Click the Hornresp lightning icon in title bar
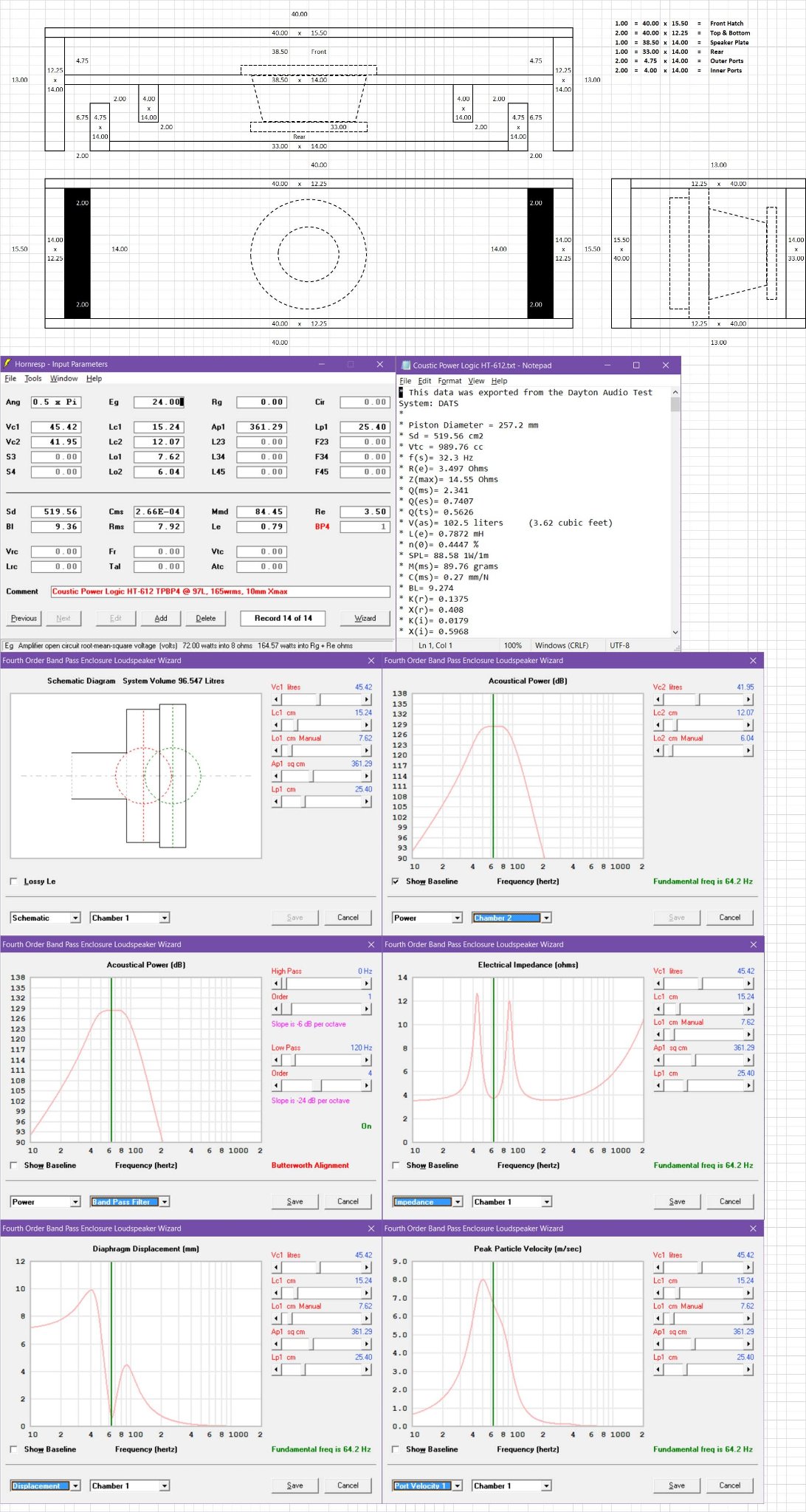The image size is (806, 1512). point(7,364)
